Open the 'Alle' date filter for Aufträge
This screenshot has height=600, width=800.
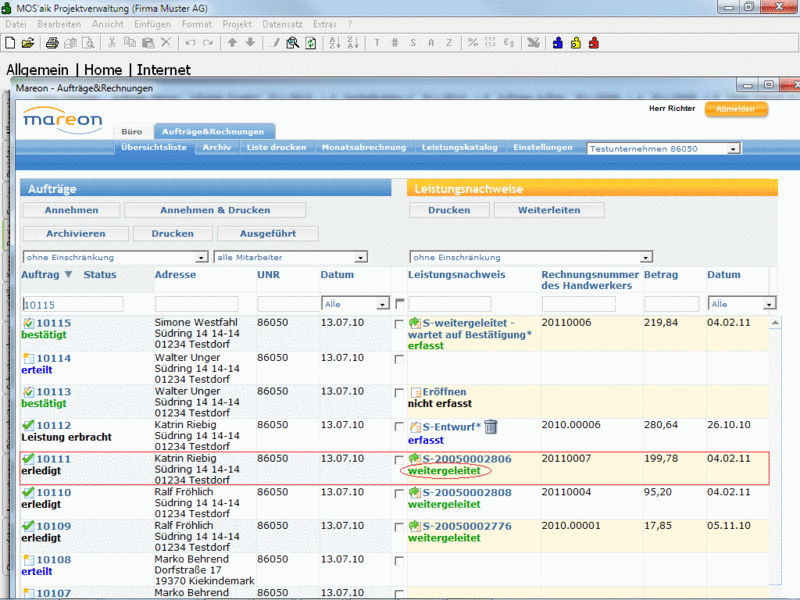pyautogui.click(x=355, y=304)
